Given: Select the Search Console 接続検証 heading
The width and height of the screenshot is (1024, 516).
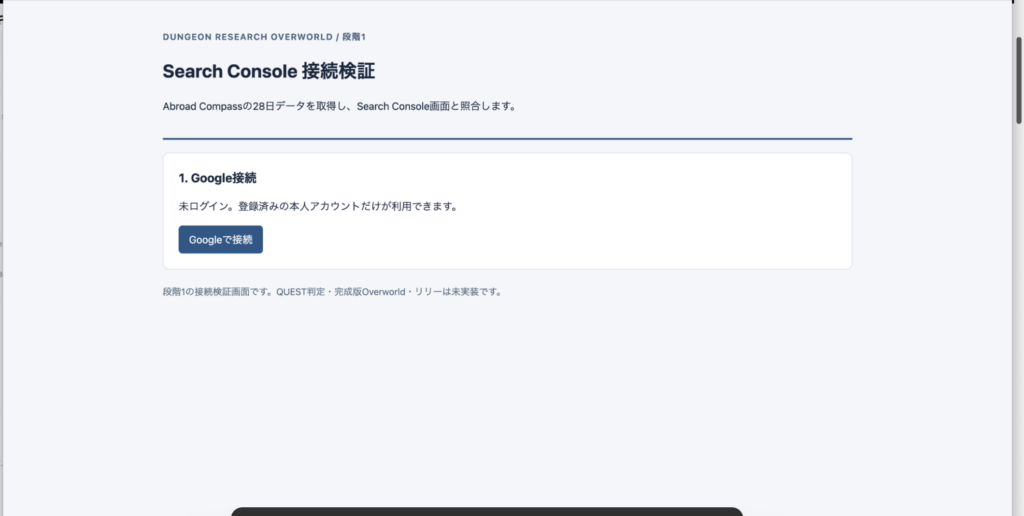Looking at the screenshot, I should [268, 71].
